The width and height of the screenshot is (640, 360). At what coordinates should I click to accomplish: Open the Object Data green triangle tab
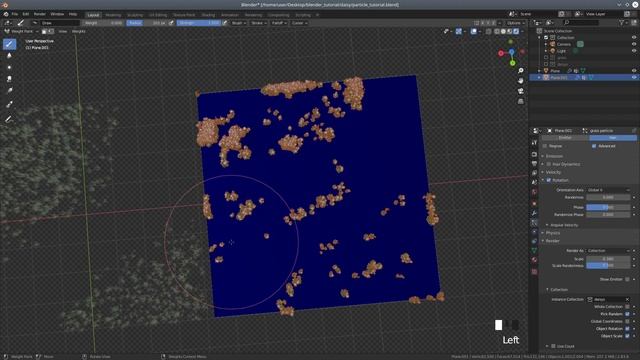[534, 250]
